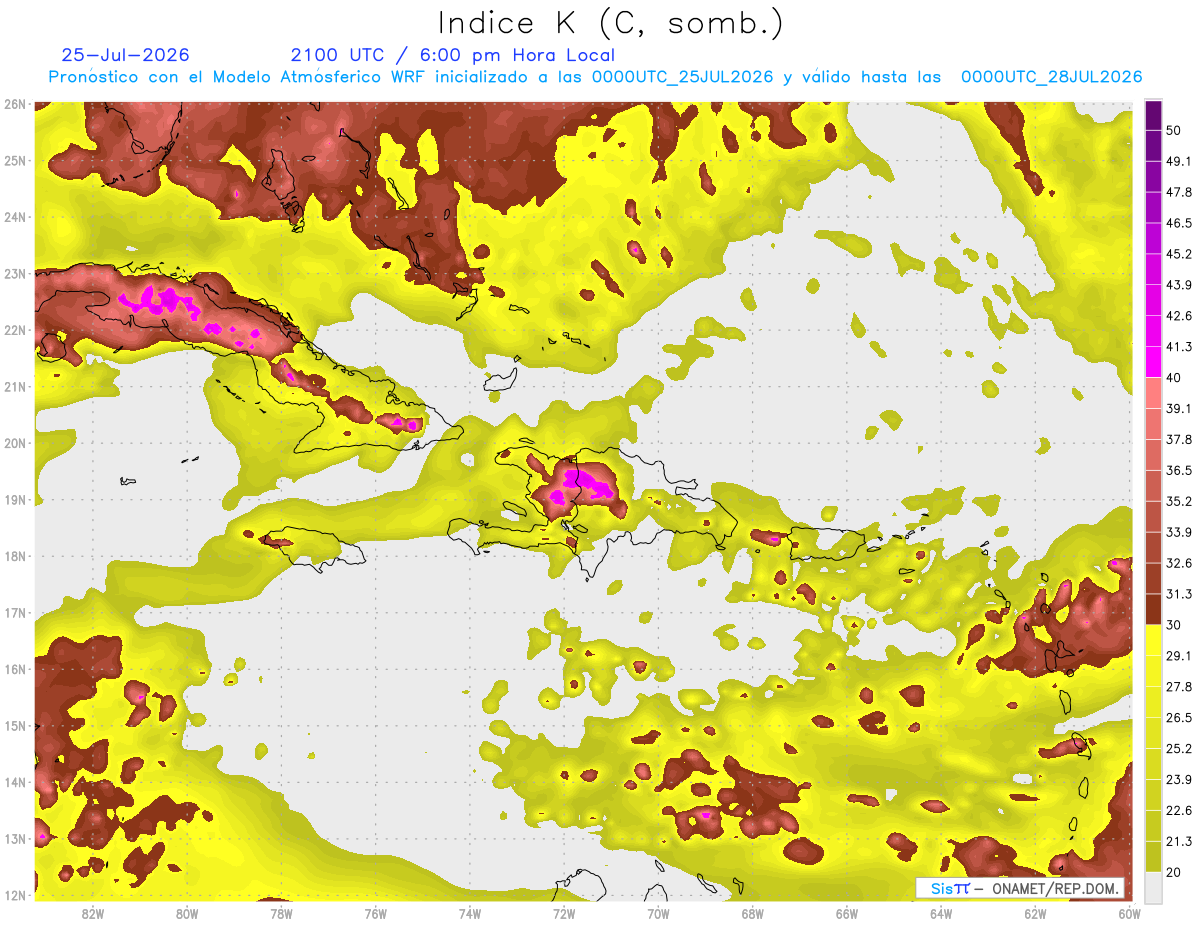Click the colorbar label "49.1"
This screenshot has width=1200, height=927.
(1179, 160)
